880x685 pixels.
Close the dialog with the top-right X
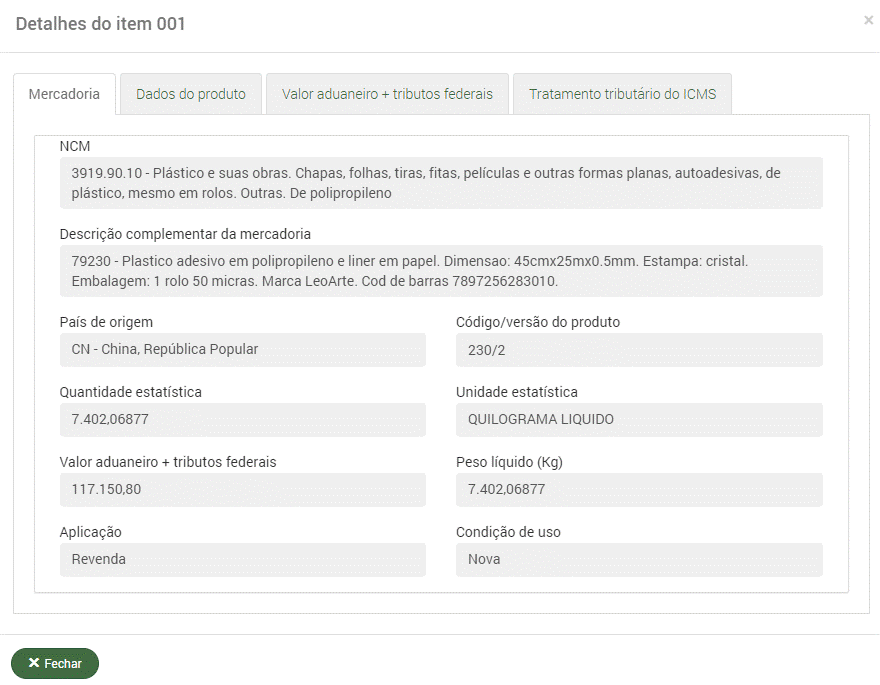click(868, 20)
